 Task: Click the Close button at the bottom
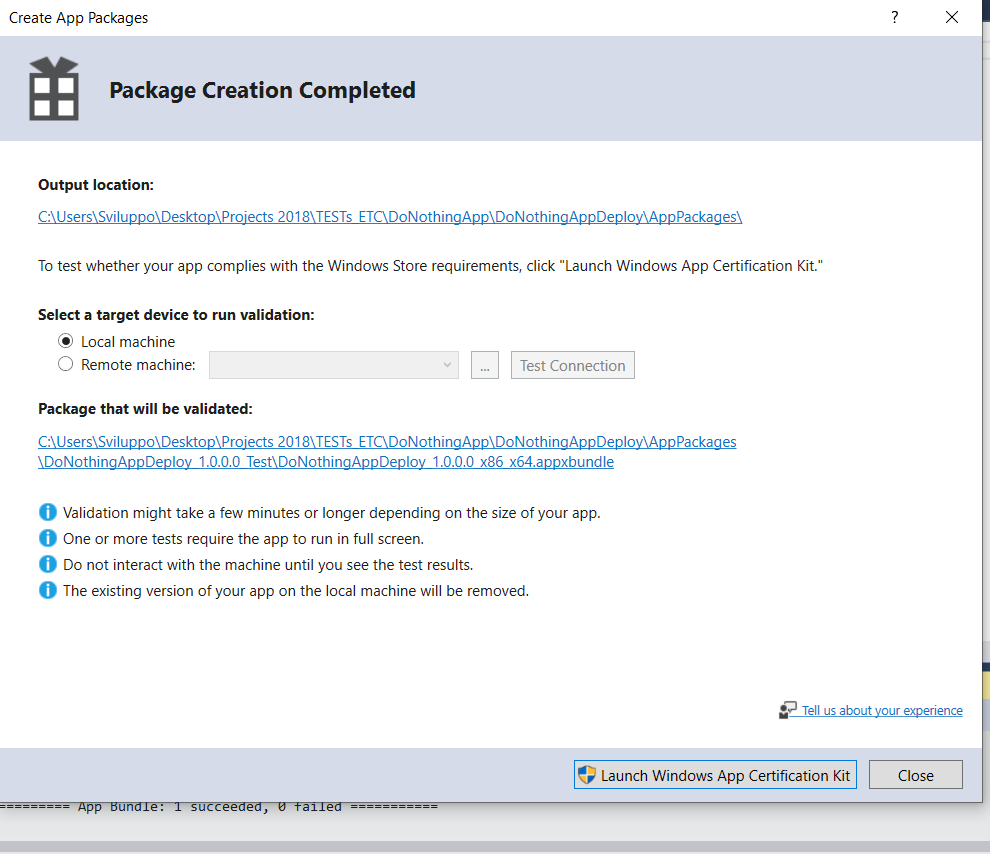(x=915, y=774)
